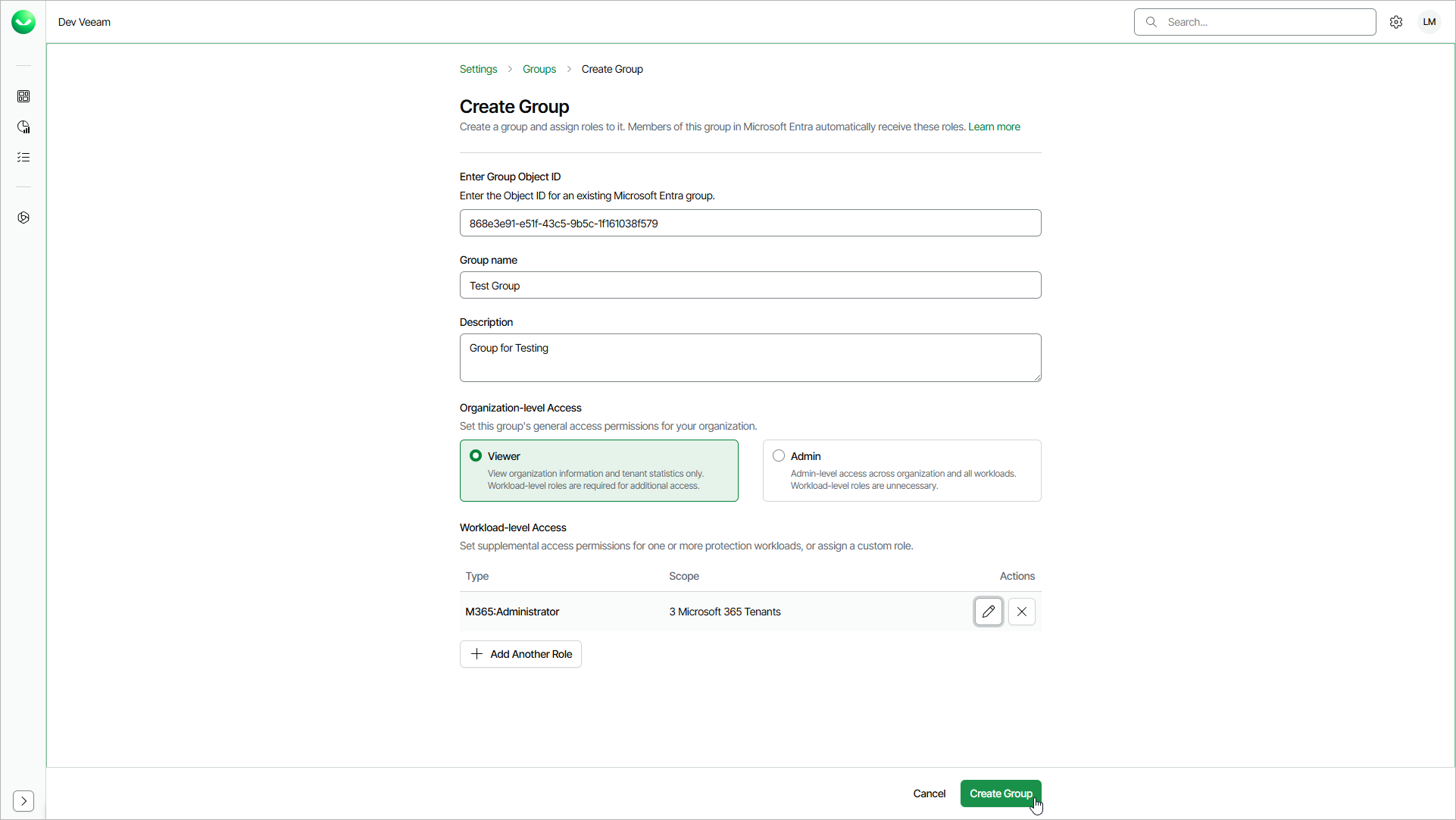Enable Admin organization-level access
Image resolution: width=1456 pixels, height=820 pixels.
[x=779, y=455]
